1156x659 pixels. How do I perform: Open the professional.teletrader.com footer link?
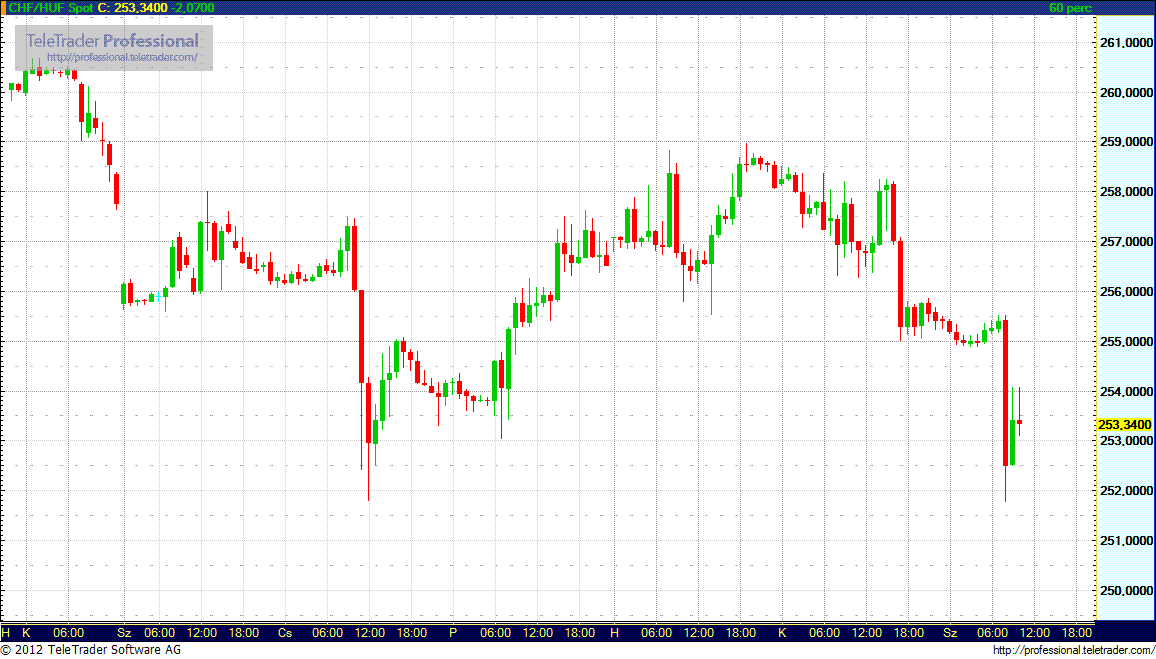(1073, 650)
